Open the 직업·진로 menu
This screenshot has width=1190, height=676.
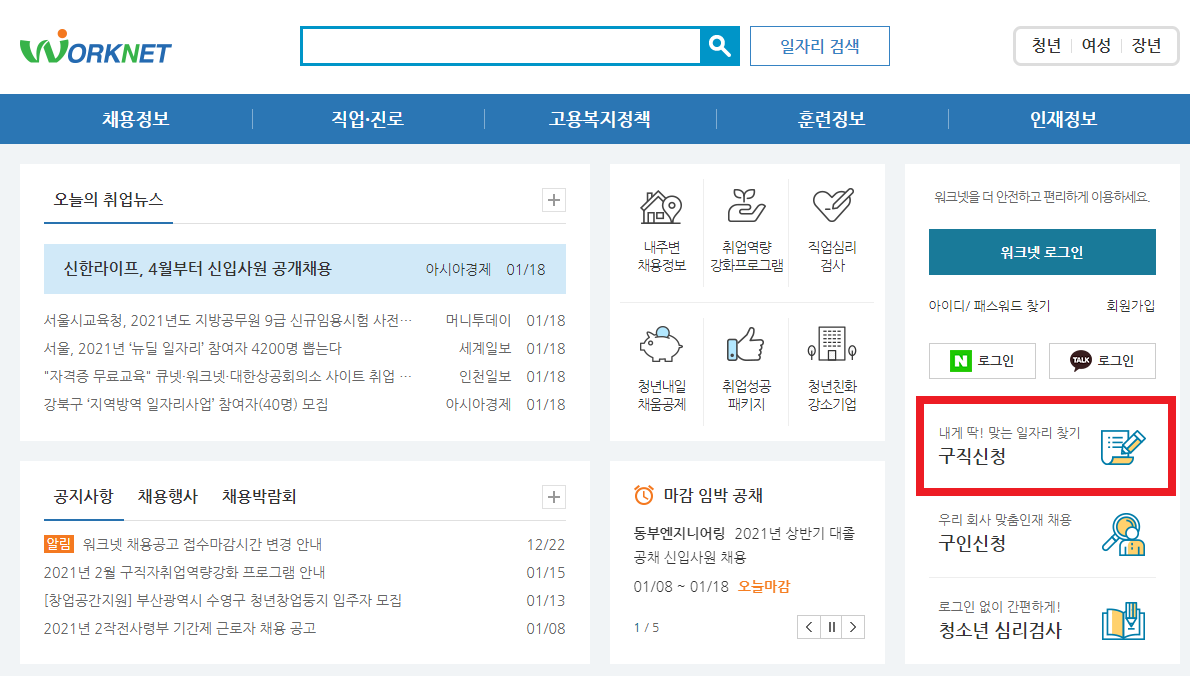367,119
